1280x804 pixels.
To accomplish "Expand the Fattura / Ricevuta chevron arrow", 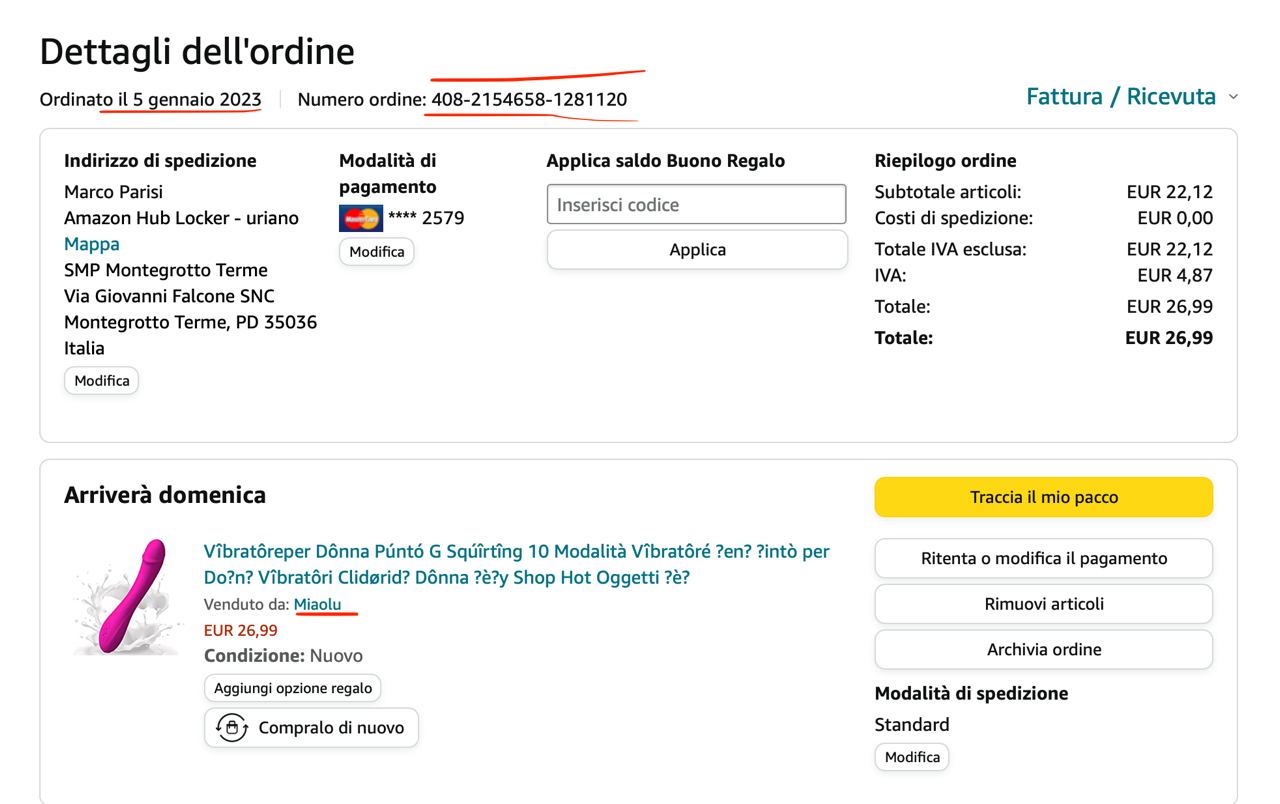I will coord(1233,97).
